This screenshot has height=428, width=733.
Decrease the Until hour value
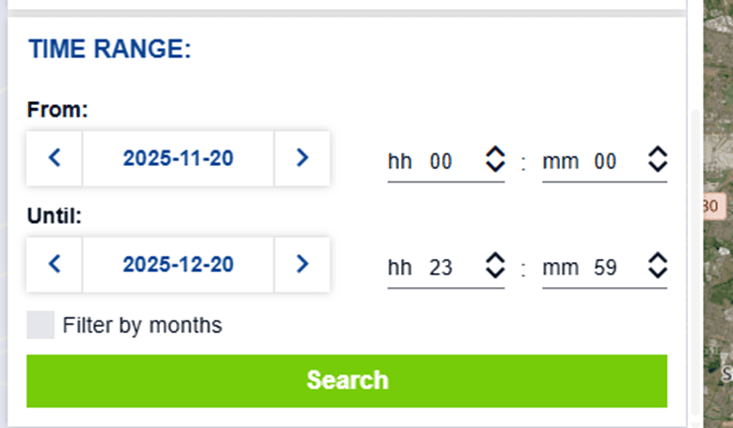pyautogui.click(x=494, y=273)
